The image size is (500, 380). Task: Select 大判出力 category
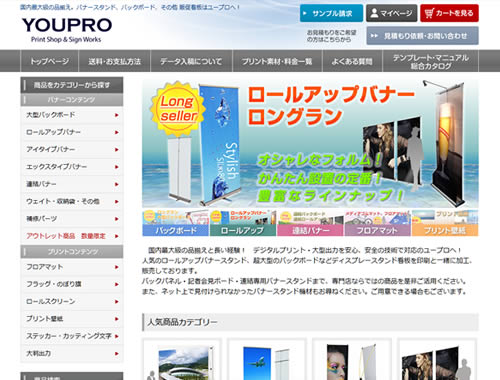click(72, 354)
